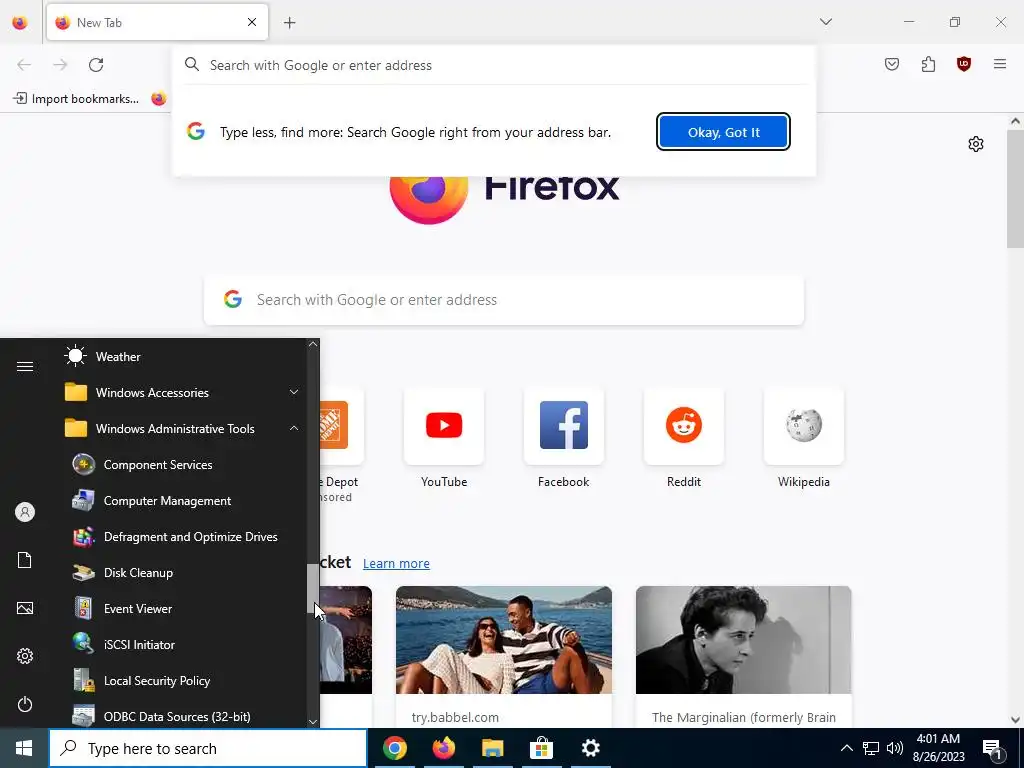Open the network icon in system tray
This screenshot has height=768, width=1024.
871,748
